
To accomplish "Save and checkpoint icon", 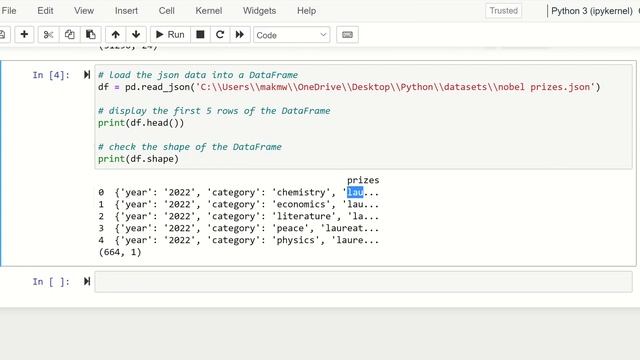I will [x=2, y=35].
